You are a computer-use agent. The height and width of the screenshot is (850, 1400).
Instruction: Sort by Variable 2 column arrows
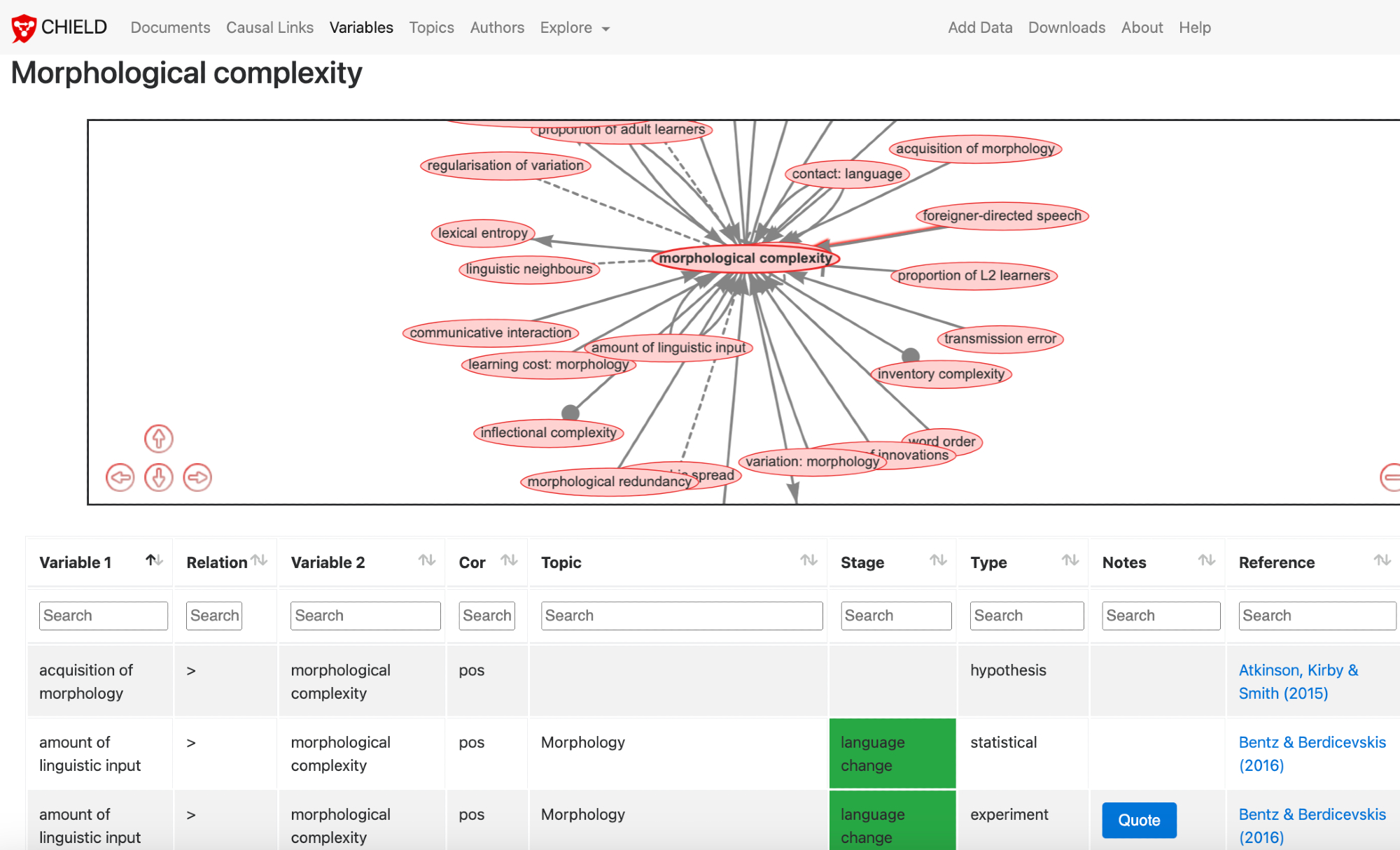tap(427, 560)
